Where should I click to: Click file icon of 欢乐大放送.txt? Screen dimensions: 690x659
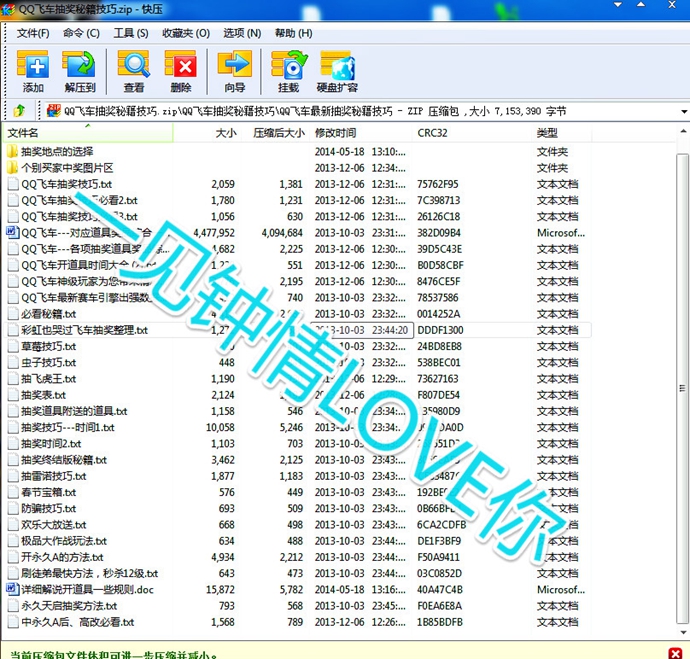[14, 525]
